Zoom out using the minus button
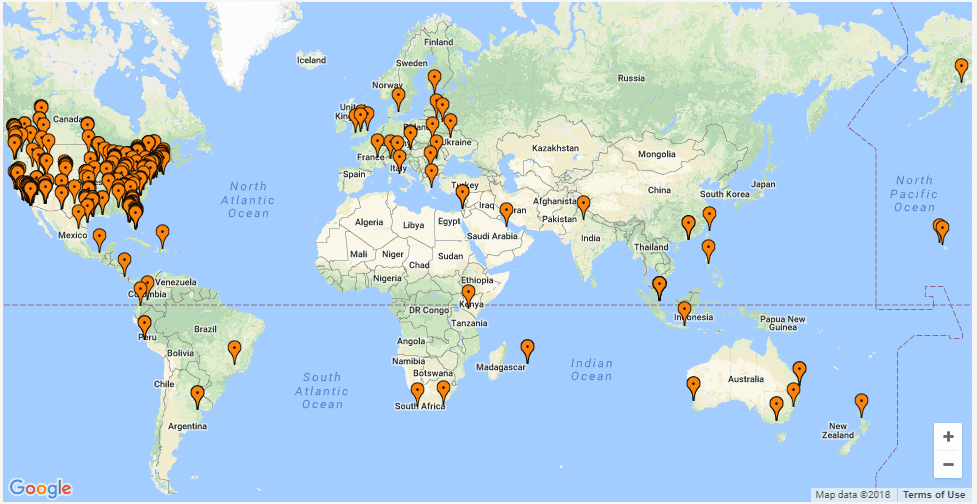The height and width of the screenshot is (504, 977). tap(947, 463)
